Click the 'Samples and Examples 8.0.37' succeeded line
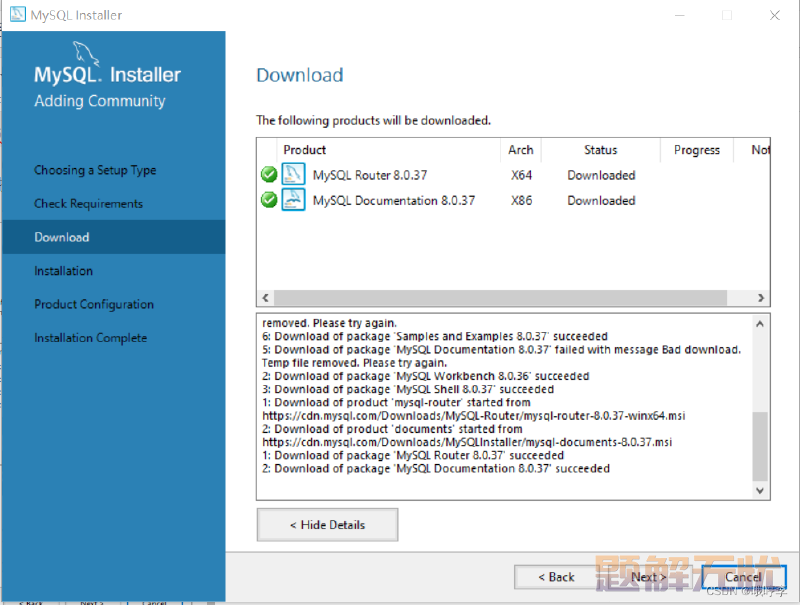The height and width of the screenshot is (605, 800). [x=435, y=336]
